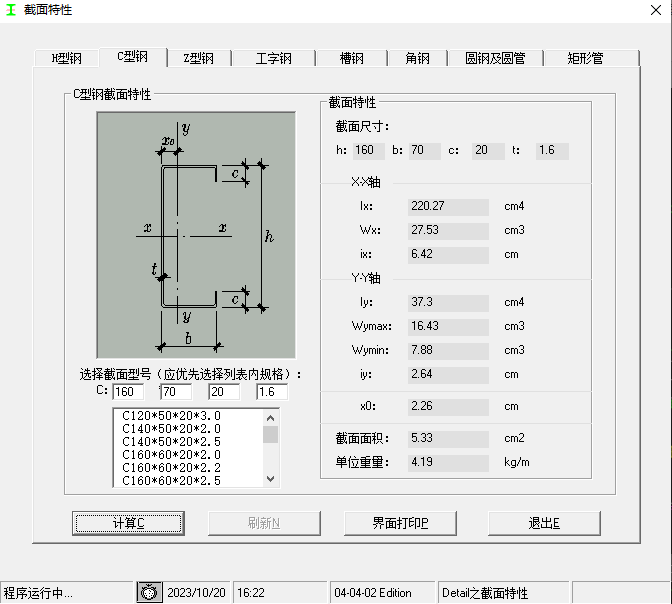Click the b value field 70
672x604 pixels.
click(x=425, y=151)
